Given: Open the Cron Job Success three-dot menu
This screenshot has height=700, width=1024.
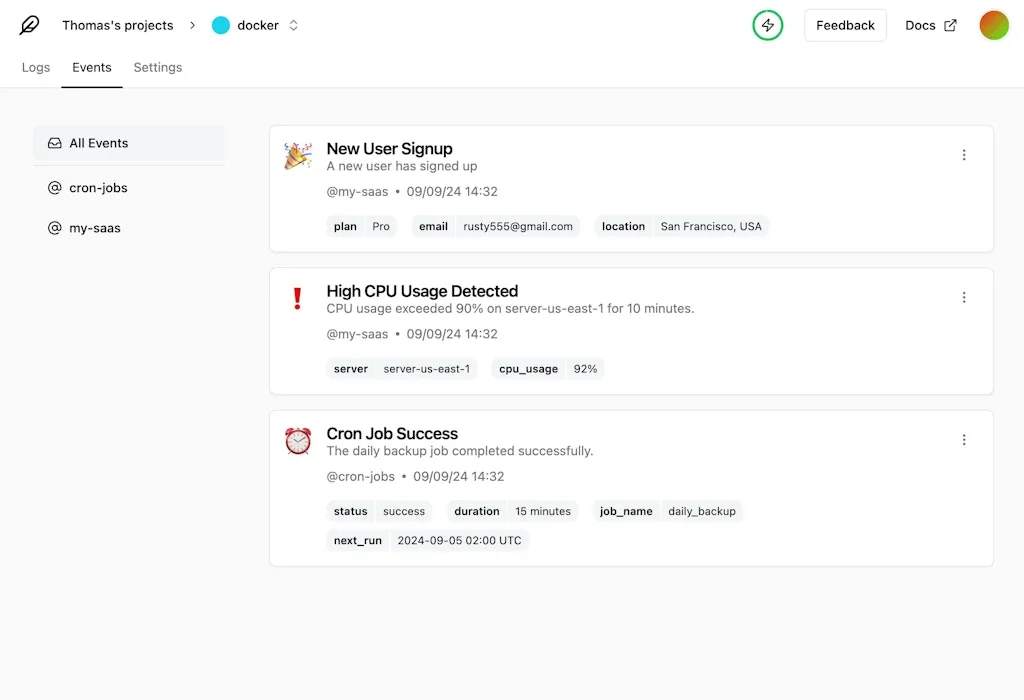Looking at the screenshot, I should point(964,439).
